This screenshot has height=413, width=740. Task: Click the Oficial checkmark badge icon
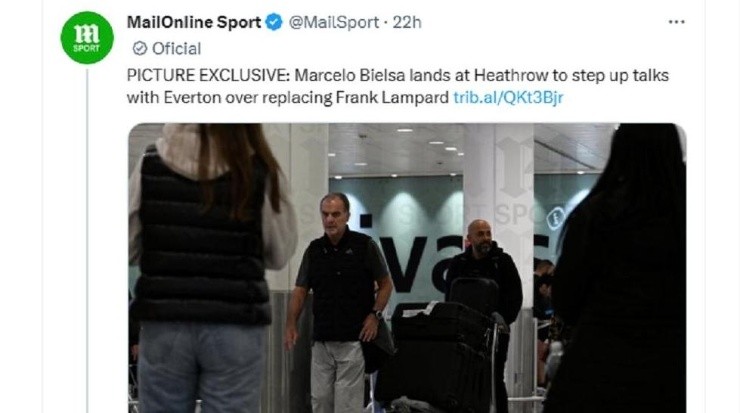coord(139,49)
